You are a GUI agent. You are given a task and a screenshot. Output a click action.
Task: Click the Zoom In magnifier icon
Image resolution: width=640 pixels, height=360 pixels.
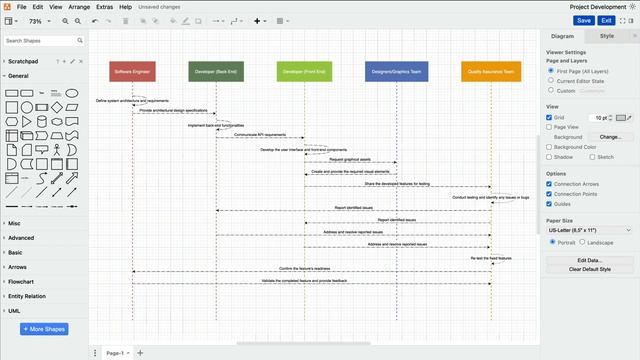(x=65, y=21)
